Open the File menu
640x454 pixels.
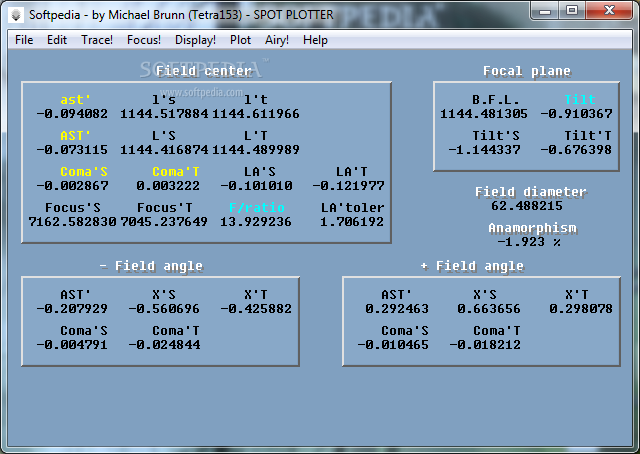24,40
